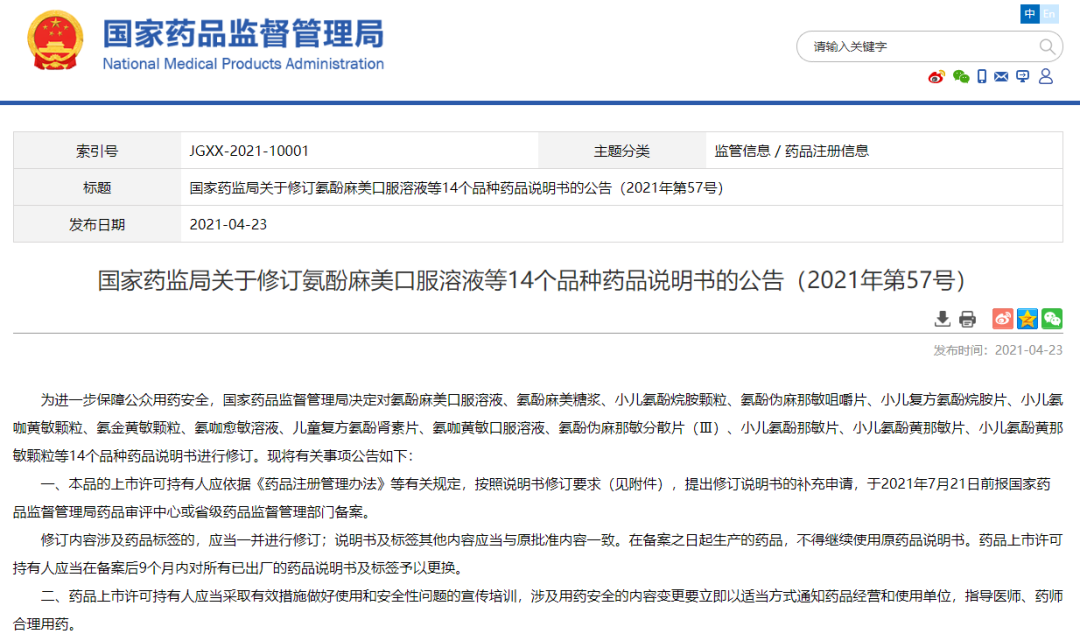This screenshot has height=641, width=1080.
Task: Click the 发布时间：2021-04-23 line
Action: (998, 350)
